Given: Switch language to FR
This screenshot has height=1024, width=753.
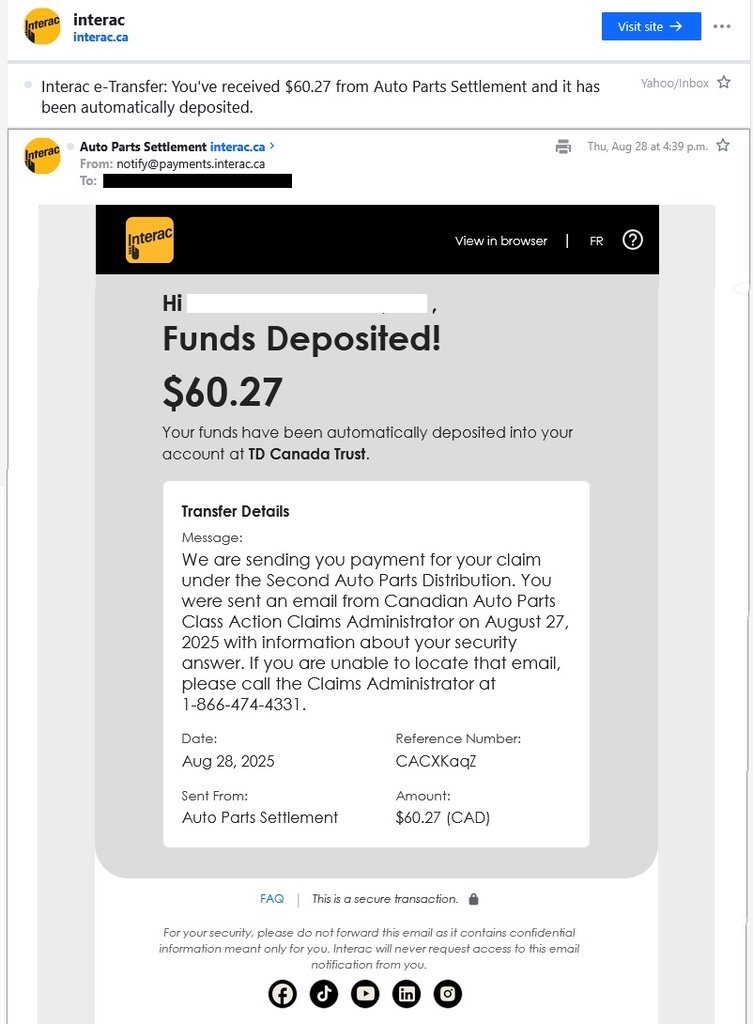Looking at the screenshot, I should [596, 241].
